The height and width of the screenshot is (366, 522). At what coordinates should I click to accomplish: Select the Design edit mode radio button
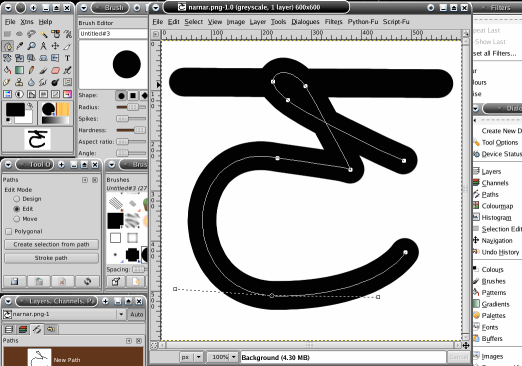(16, 199)
